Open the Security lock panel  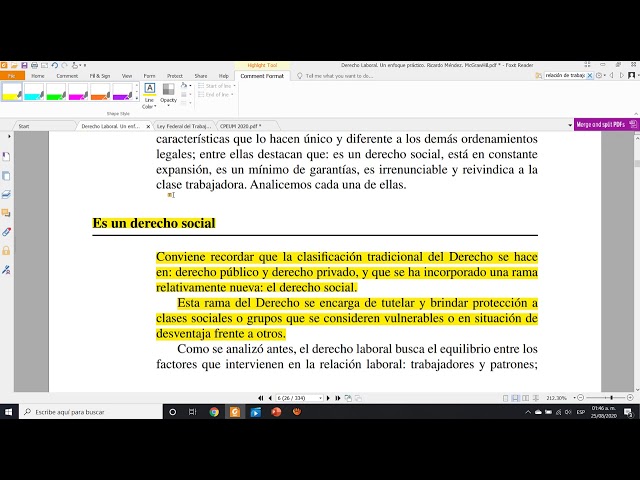(6, 250)
